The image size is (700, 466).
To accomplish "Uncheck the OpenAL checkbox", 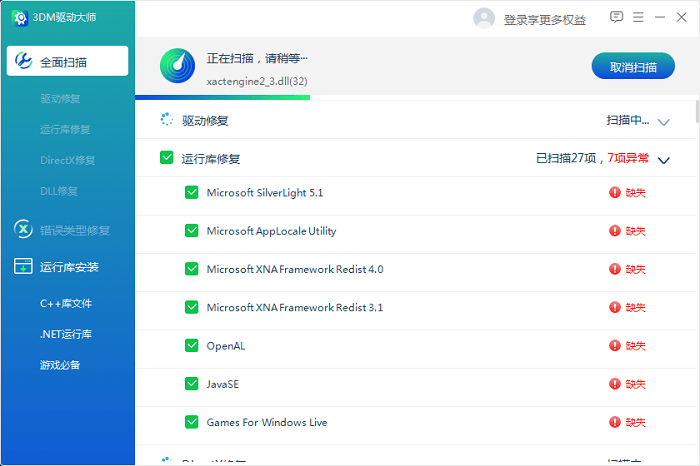I will (192, 345).
